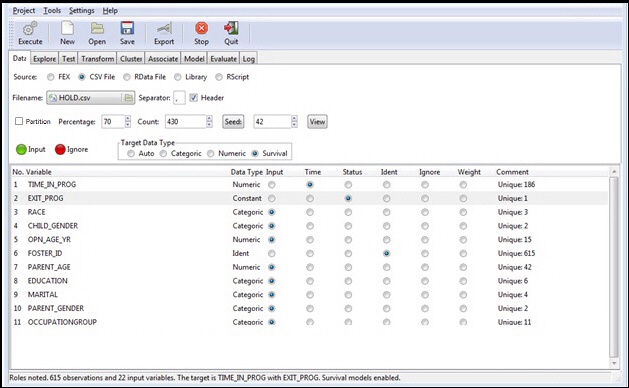Click the folder icon in Filename chooser

point(128,98)
